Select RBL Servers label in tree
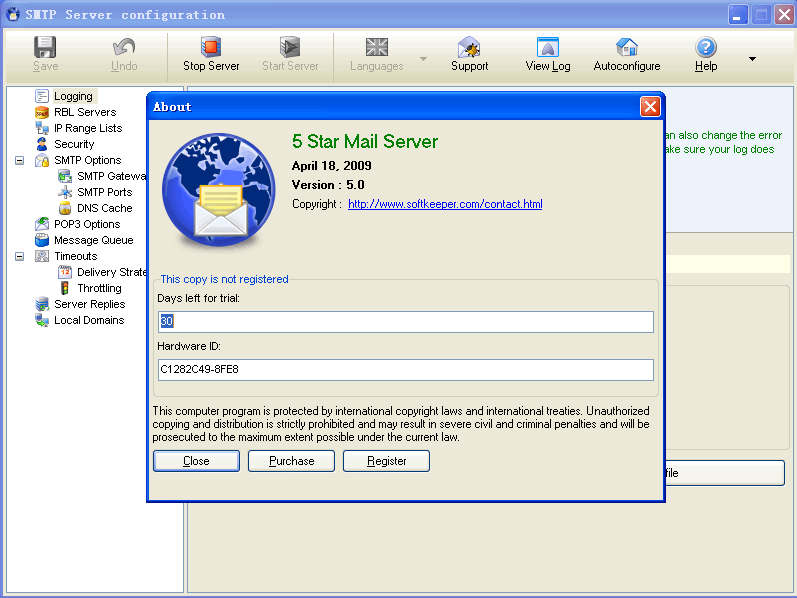This screenshot has width=797, height=598. [85, 112]
